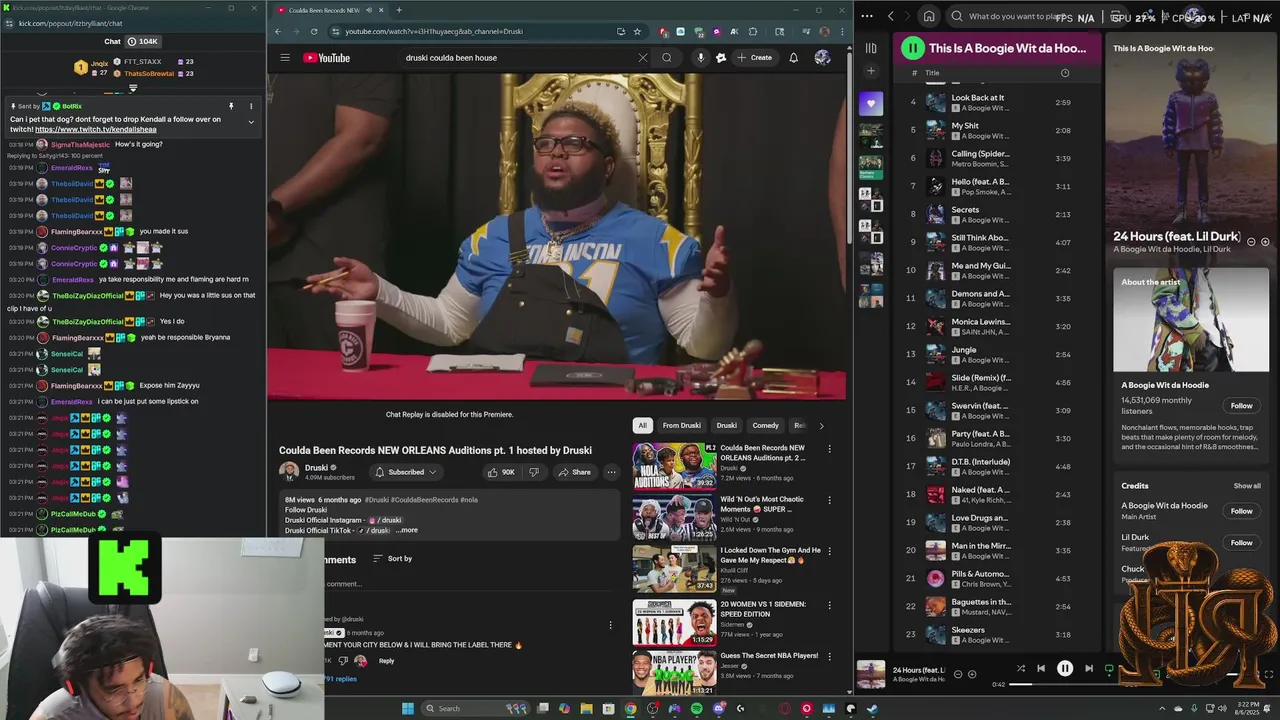Reply to the pinned comment
1280x720 pixels.
386,661
